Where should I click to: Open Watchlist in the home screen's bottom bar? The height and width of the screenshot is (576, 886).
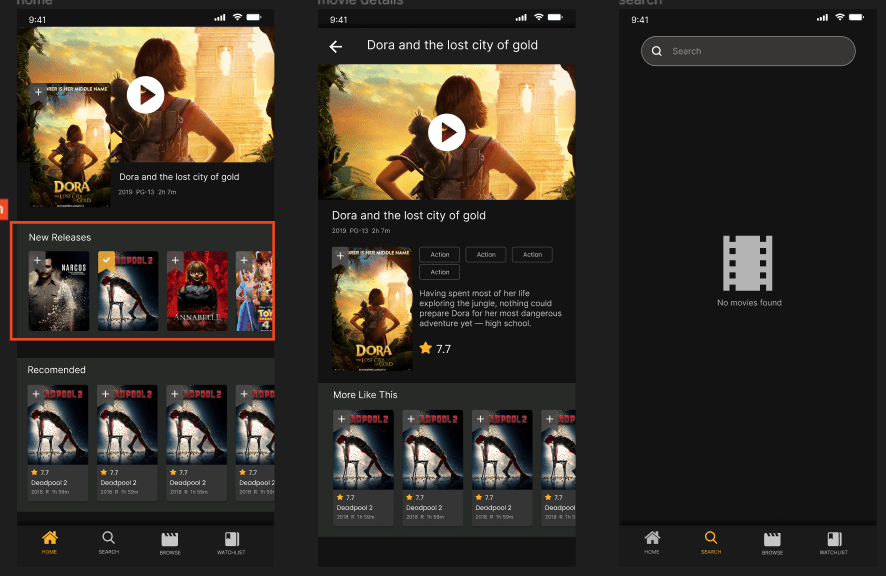coord(231,542)
